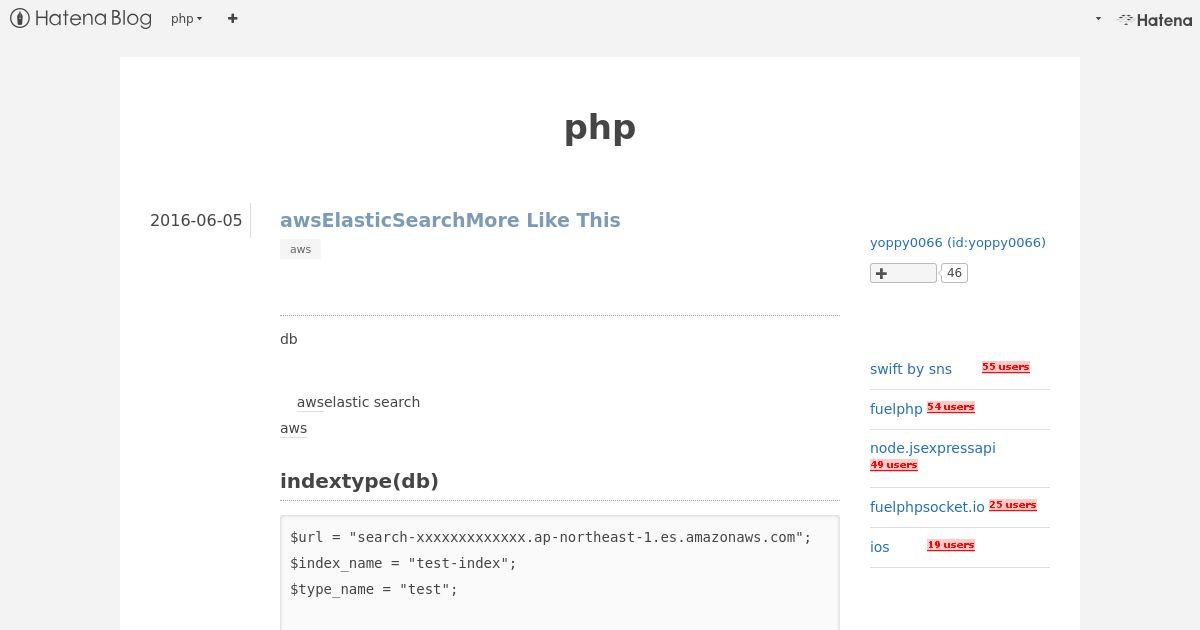The image size is (1200, 630).
Task: Expand the small arrow menu beside Hatena
Action: point(1098,19)
